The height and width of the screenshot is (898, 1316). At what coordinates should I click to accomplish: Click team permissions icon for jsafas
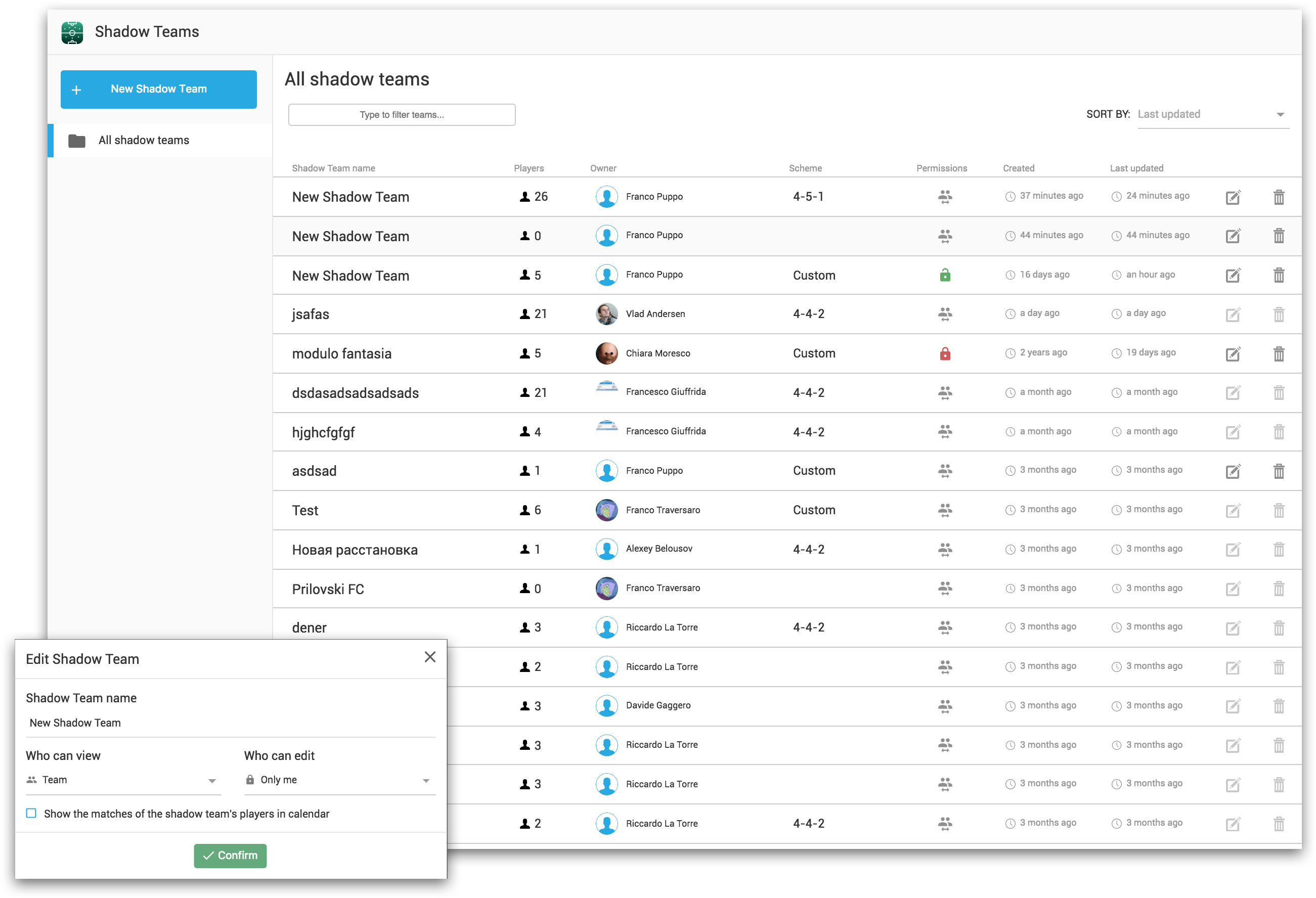coord(945,314)
